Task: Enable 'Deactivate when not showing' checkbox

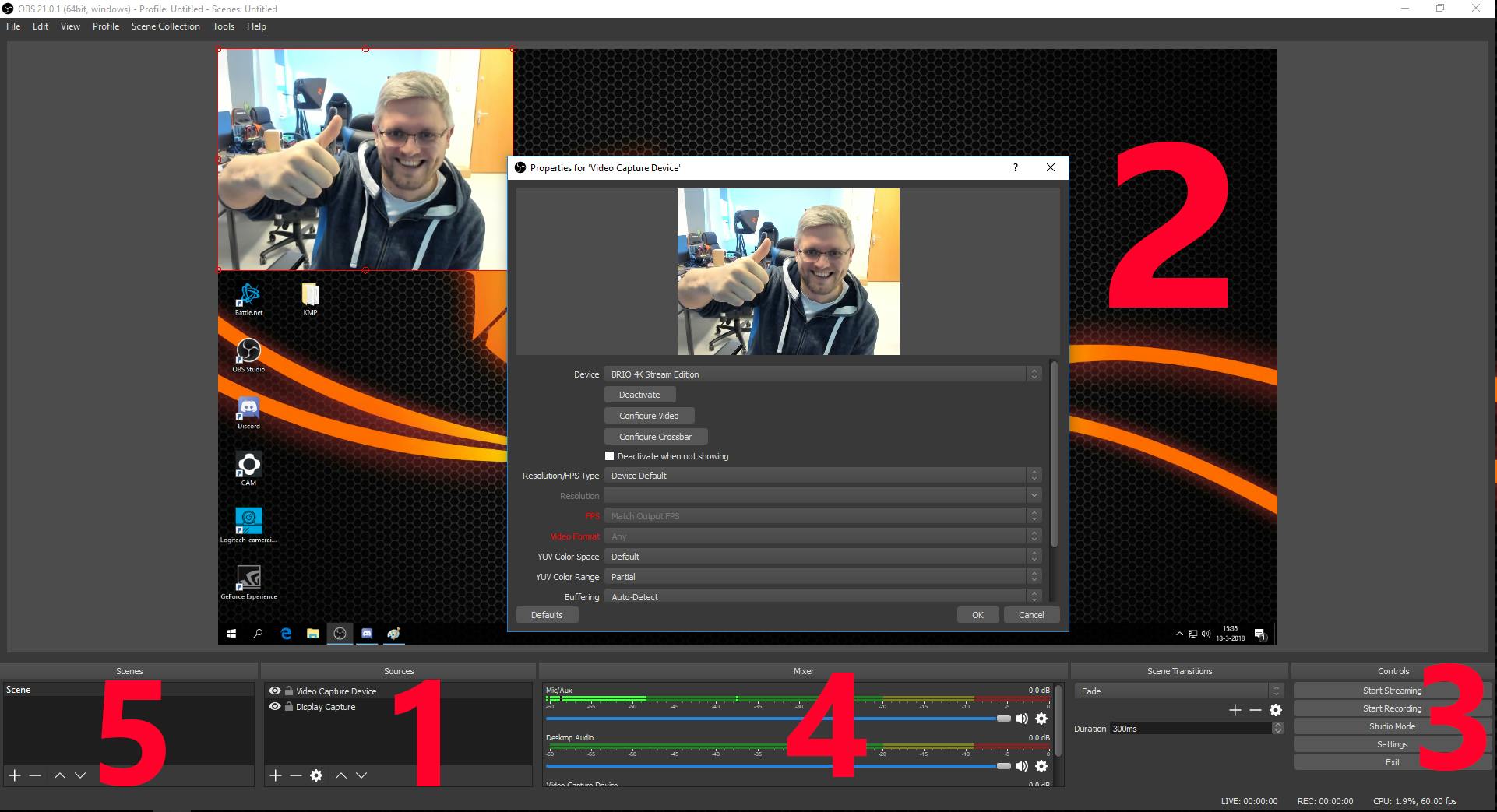Action: click(610, 456)
